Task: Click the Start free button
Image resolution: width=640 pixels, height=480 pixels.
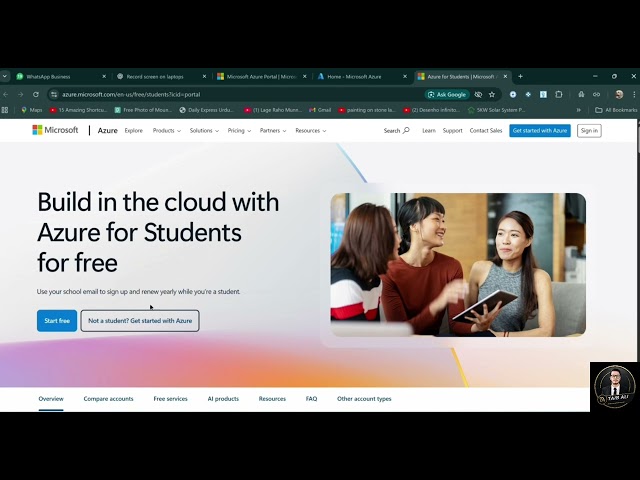Action: tap(57, 321)
